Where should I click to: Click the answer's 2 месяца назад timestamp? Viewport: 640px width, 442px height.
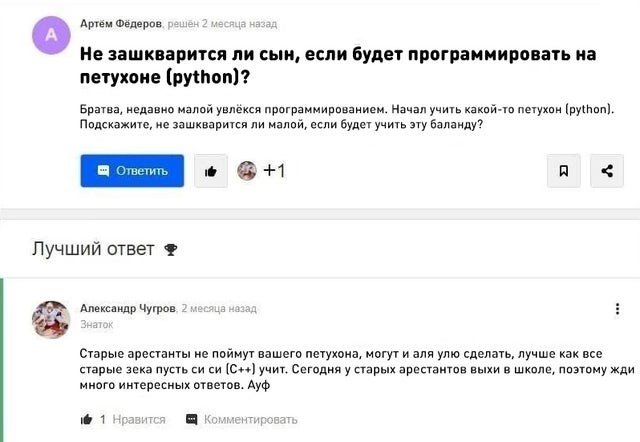pos(219,309)
